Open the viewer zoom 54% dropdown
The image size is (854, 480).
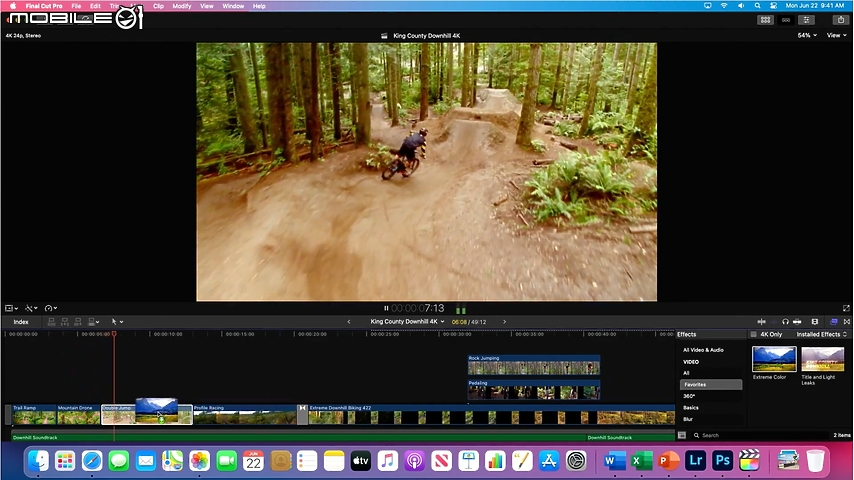tap(807, 35)
